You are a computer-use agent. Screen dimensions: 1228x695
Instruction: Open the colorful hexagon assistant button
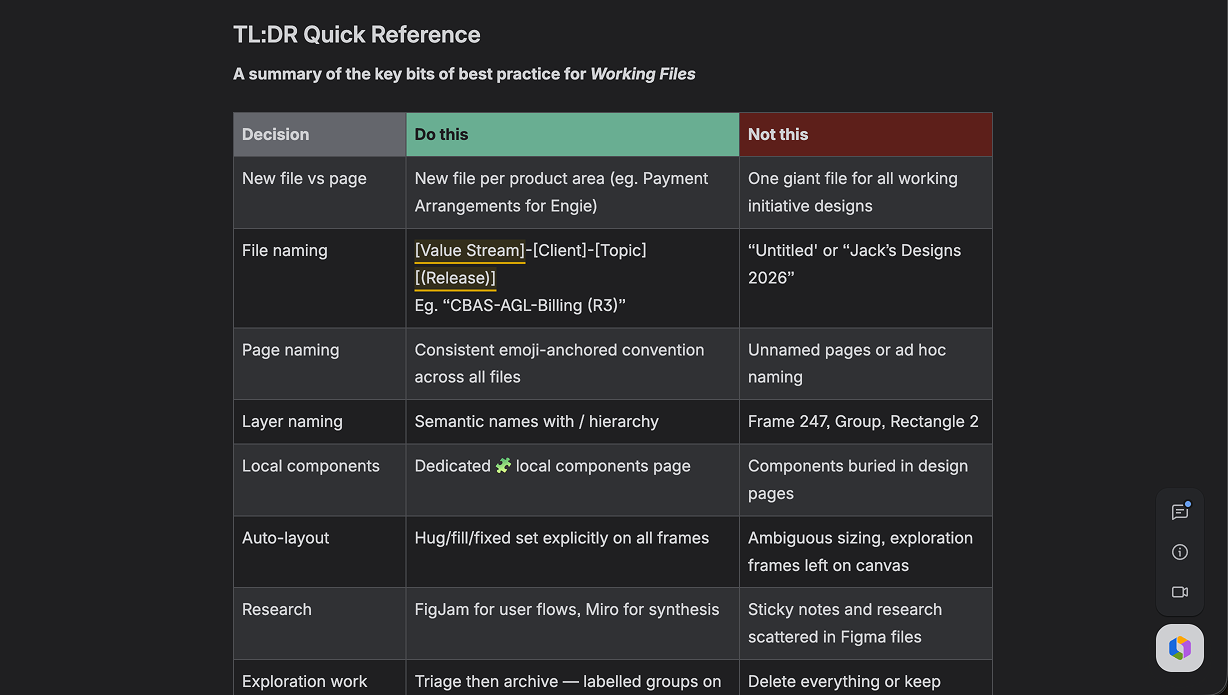[1180, 648]
